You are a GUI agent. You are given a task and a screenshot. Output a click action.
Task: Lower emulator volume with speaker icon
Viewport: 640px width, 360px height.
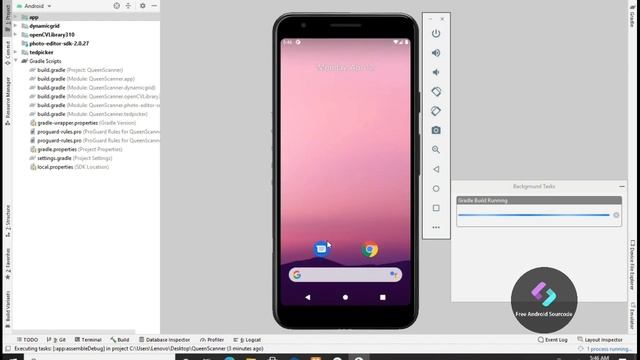(x=436, y=72)
